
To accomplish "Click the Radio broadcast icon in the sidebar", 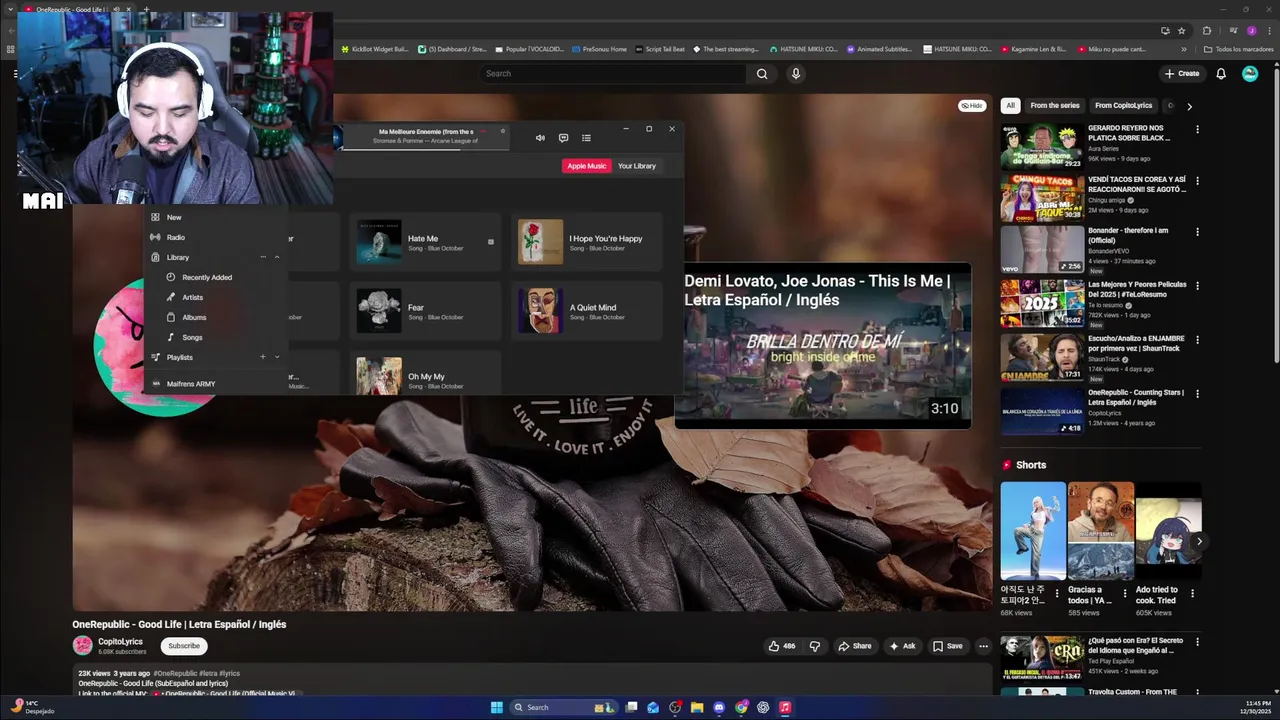I will click(x=155, y=237).
